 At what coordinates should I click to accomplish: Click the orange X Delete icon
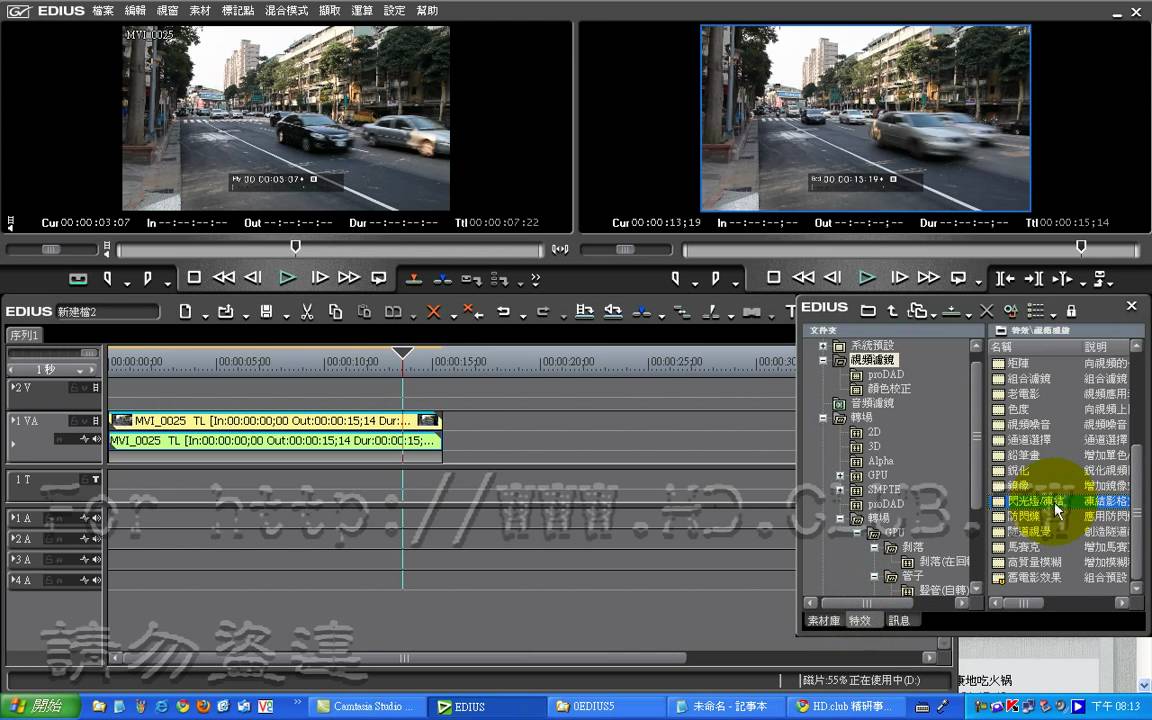(x=433, y=312)
